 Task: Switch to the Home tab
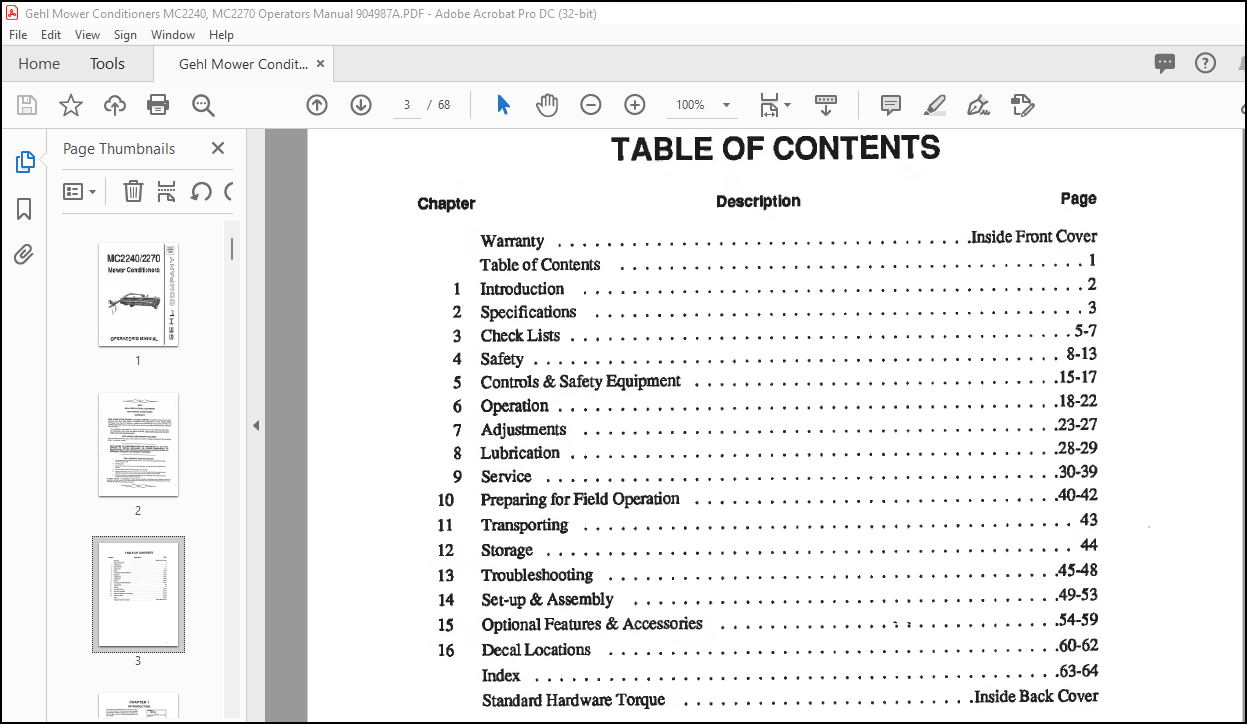39,64
